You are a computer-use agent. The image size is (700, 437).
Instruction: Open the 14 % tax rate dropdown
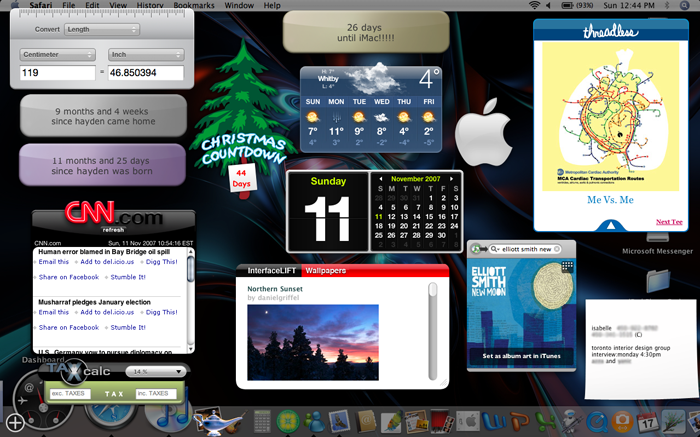tap(156, 371)
